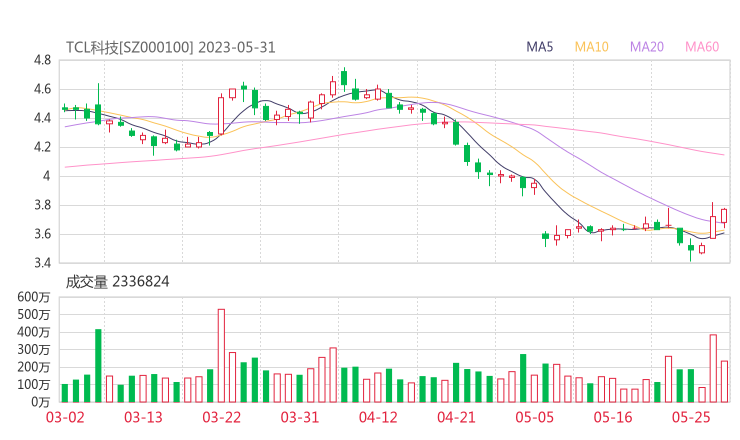Click the 200万 volume axis label
The image size is (740, 440).
[x=34, y=367]
